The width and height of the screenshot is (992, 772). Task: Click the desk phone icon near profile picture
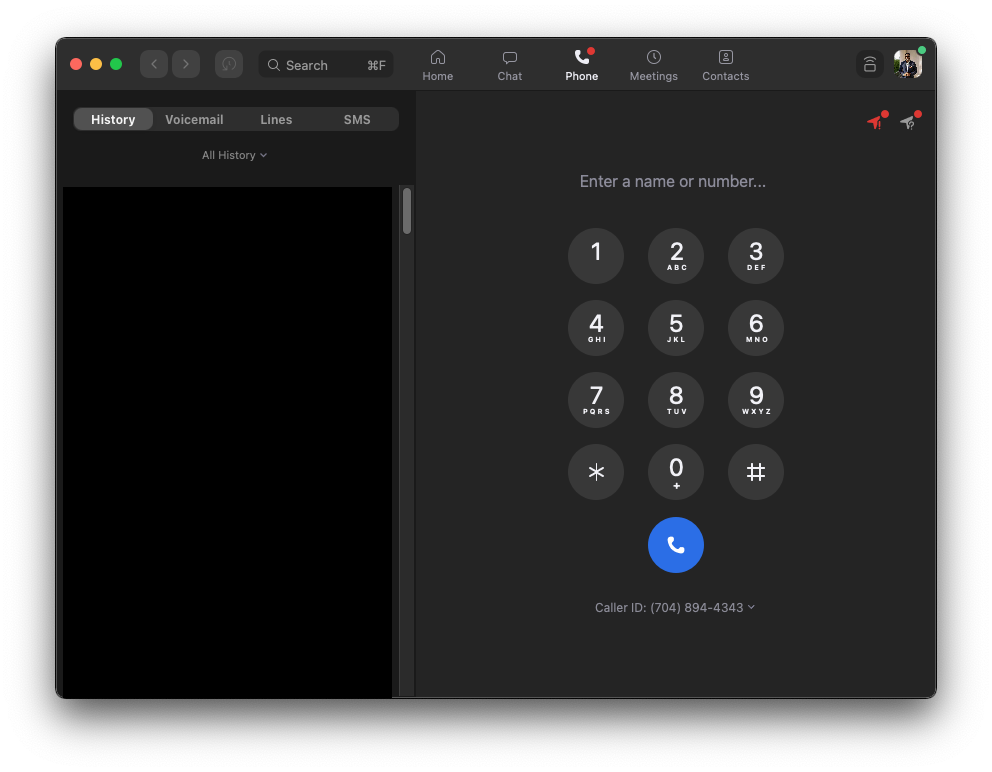(x=870, y=64)
